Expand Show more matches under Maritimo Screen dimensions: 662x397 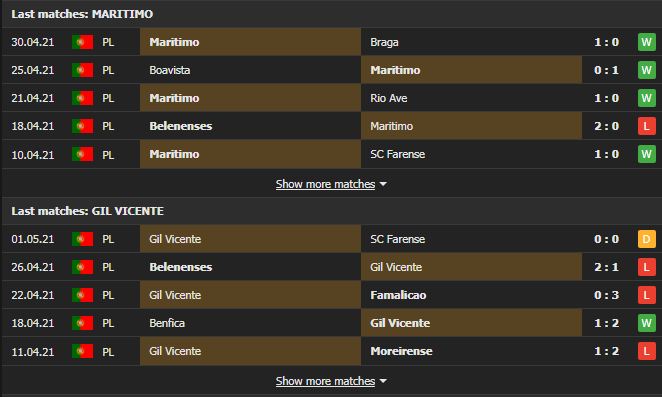[325, 184]
